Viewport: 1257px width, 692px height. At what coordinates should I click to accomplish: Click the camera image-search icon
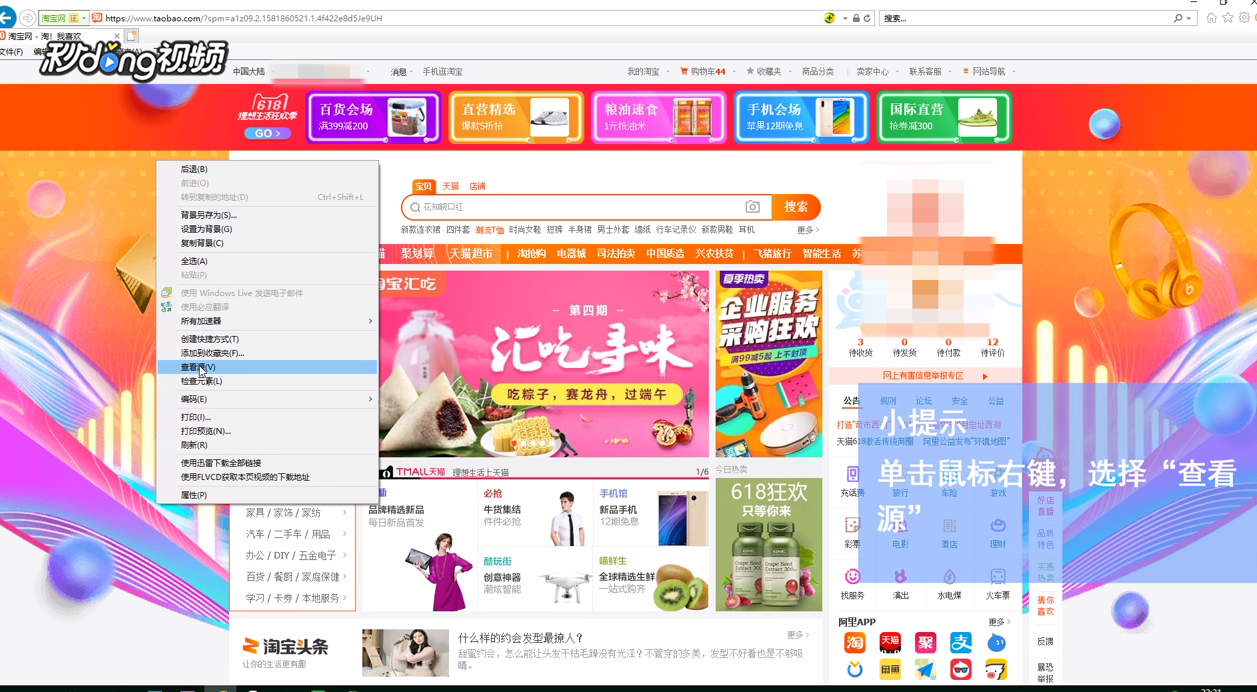coord(753,207)
